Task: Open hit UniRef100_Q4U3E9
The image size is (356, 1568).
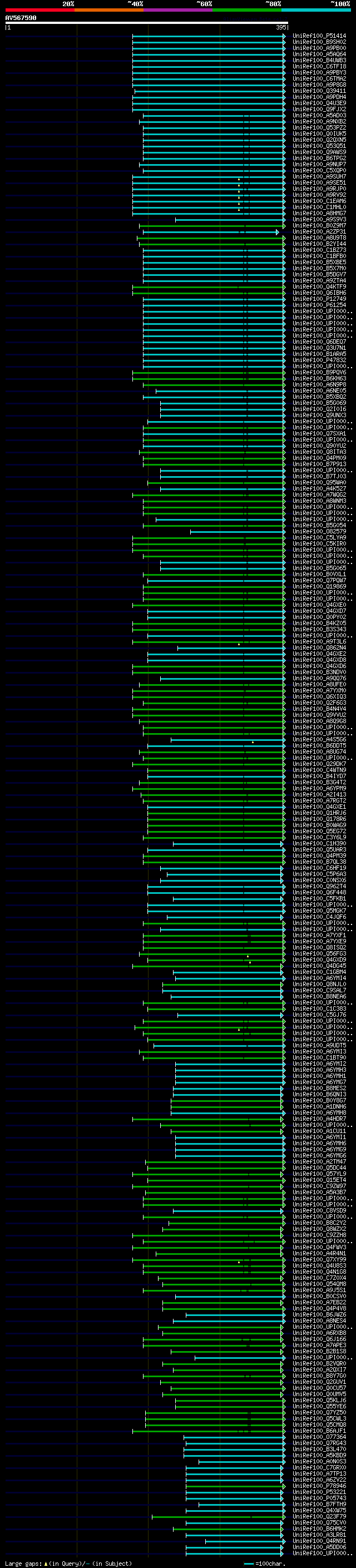Action: [x=319, y=103]
